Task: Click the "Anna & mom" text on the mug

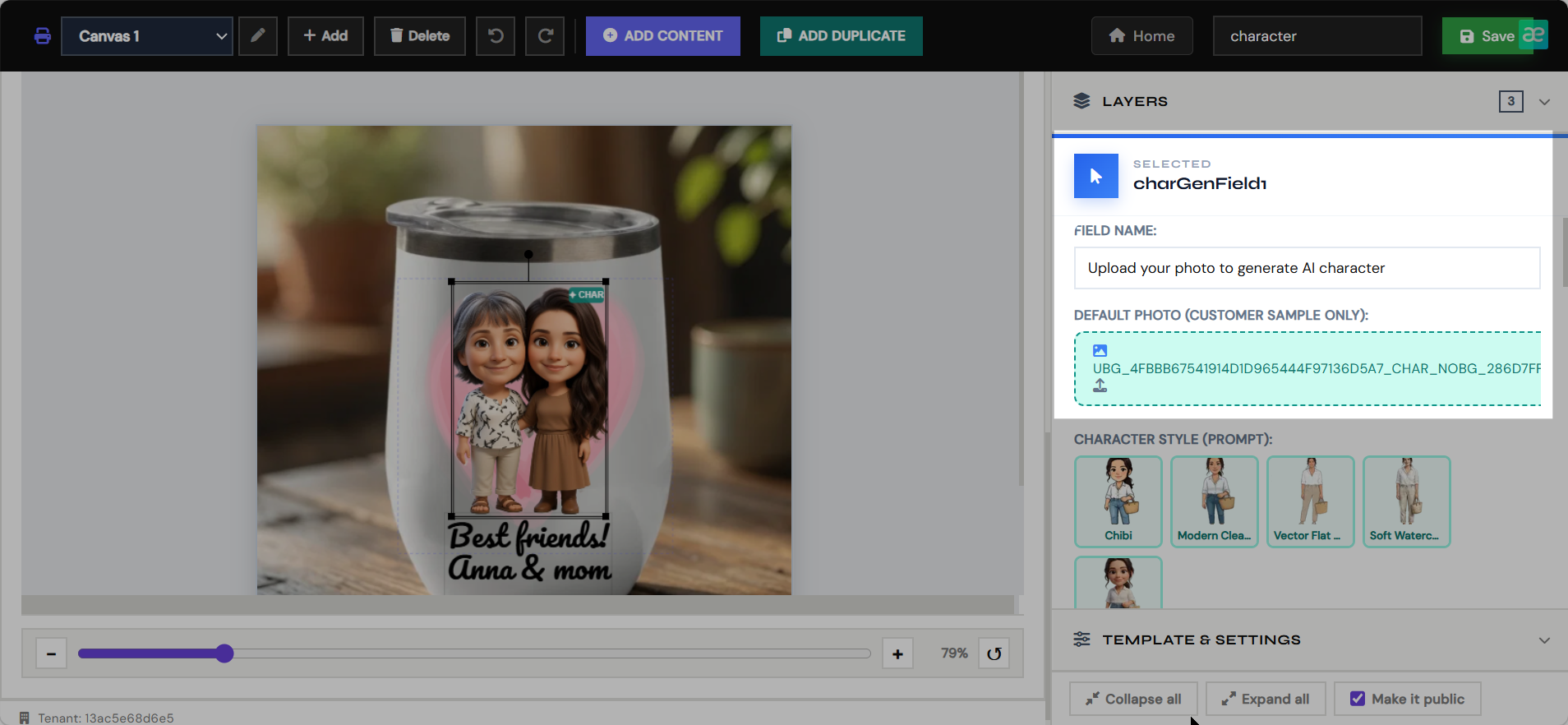Action: pos(529,568)
